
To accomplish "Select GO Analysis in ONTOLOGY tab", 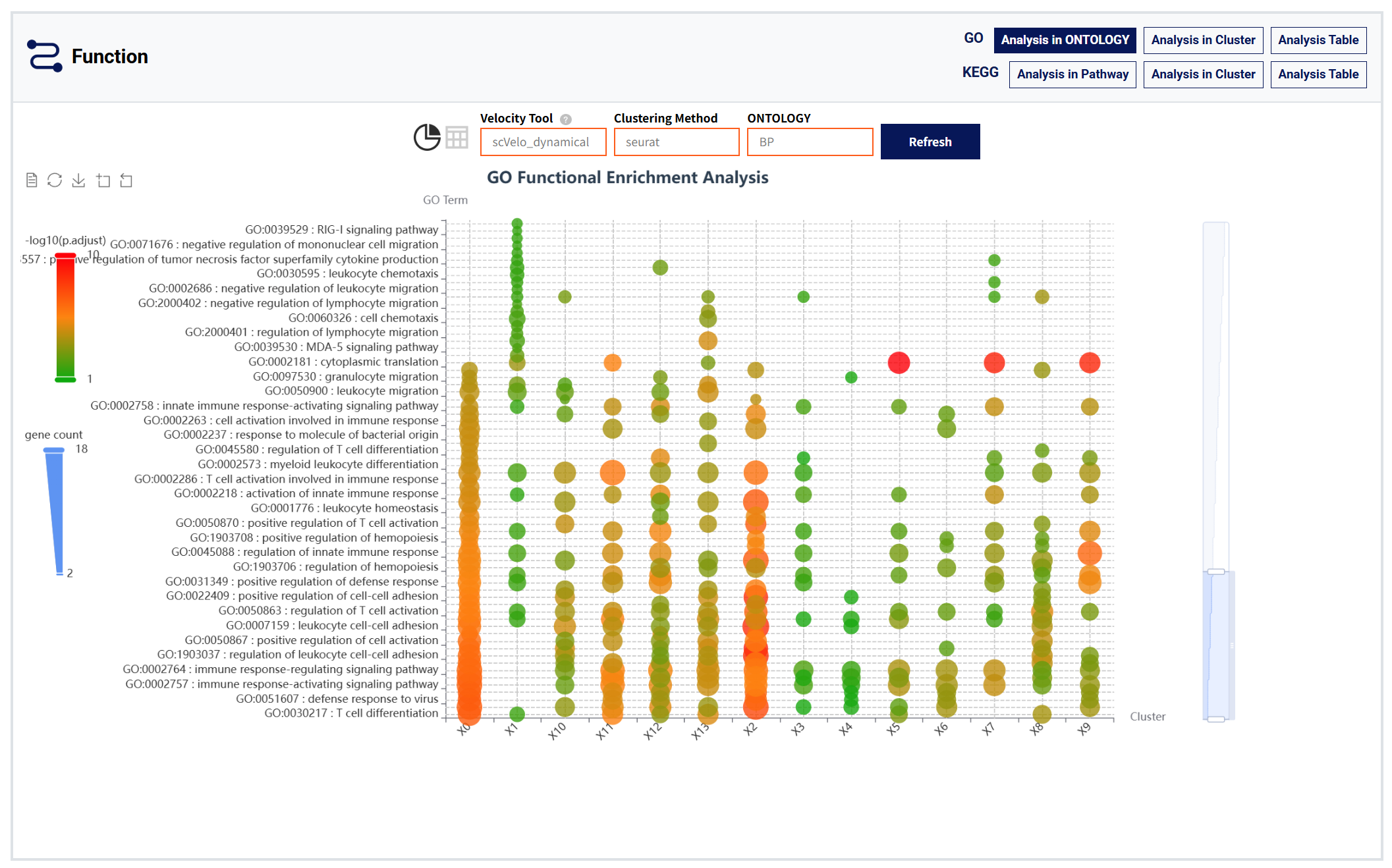I will coord(1065,40).
